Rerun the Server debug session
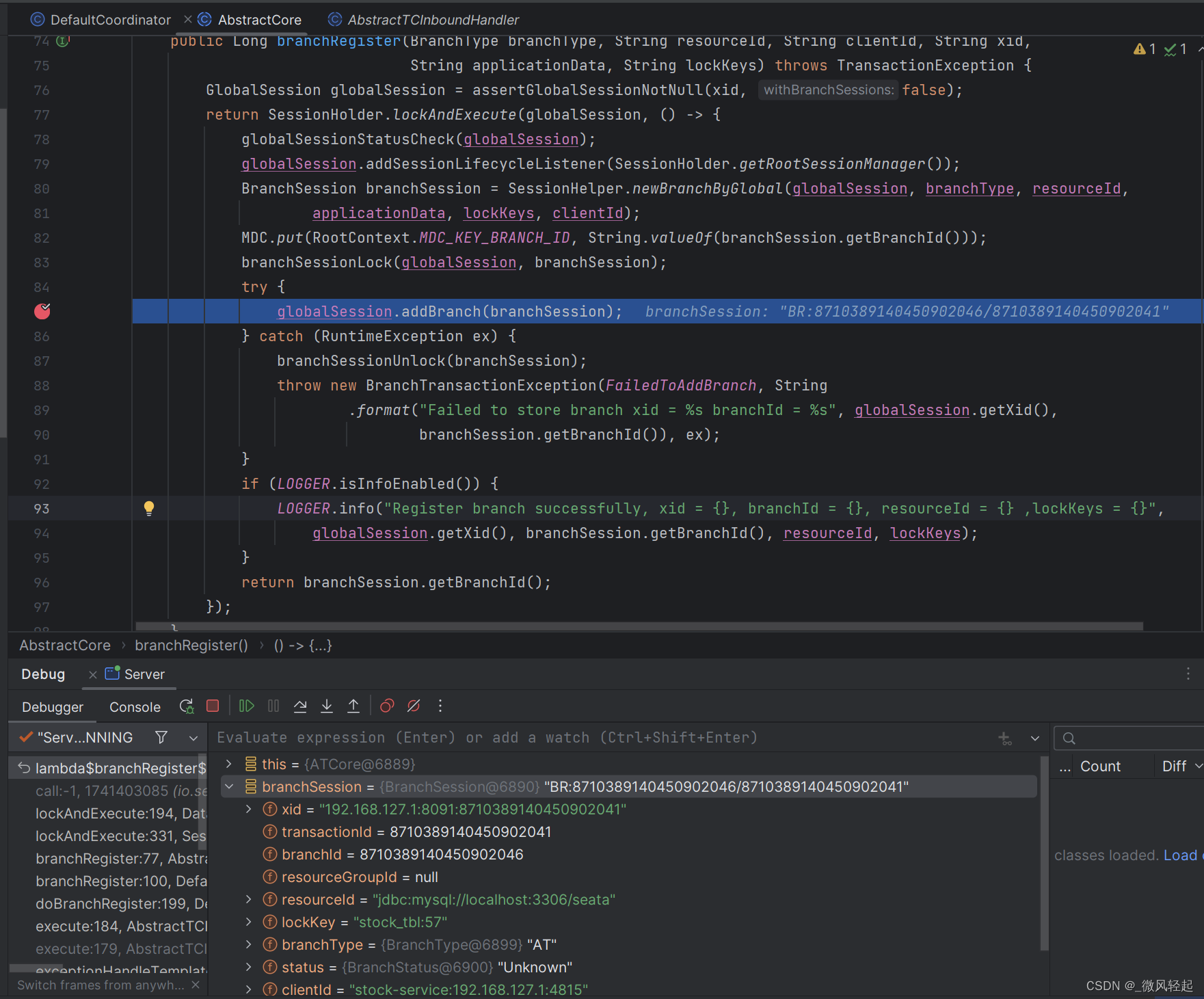 pyautogui.click(x=187, y=706)
